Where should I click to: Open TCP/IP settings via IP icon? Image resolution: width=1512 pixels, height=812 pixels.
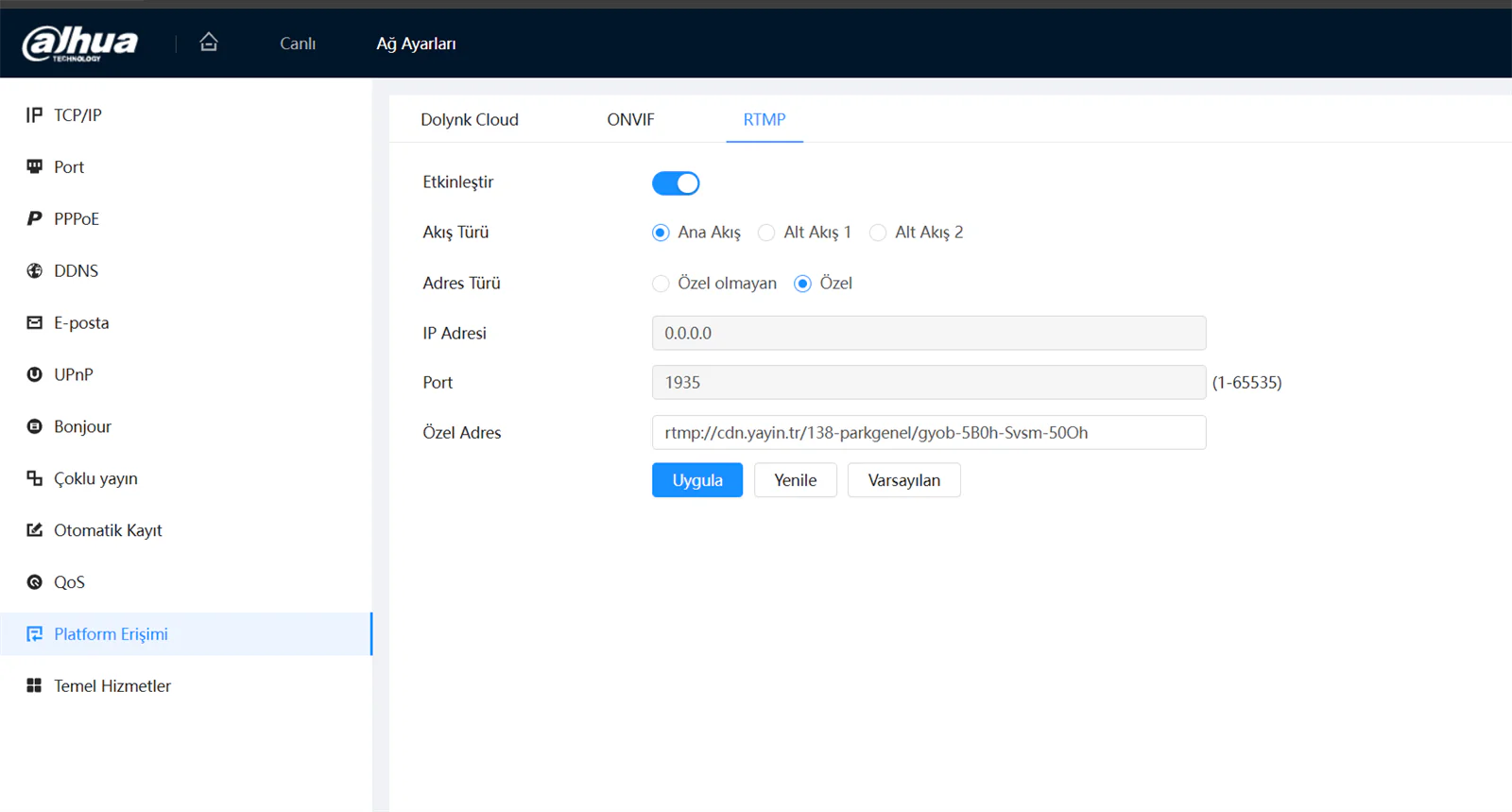35,115
